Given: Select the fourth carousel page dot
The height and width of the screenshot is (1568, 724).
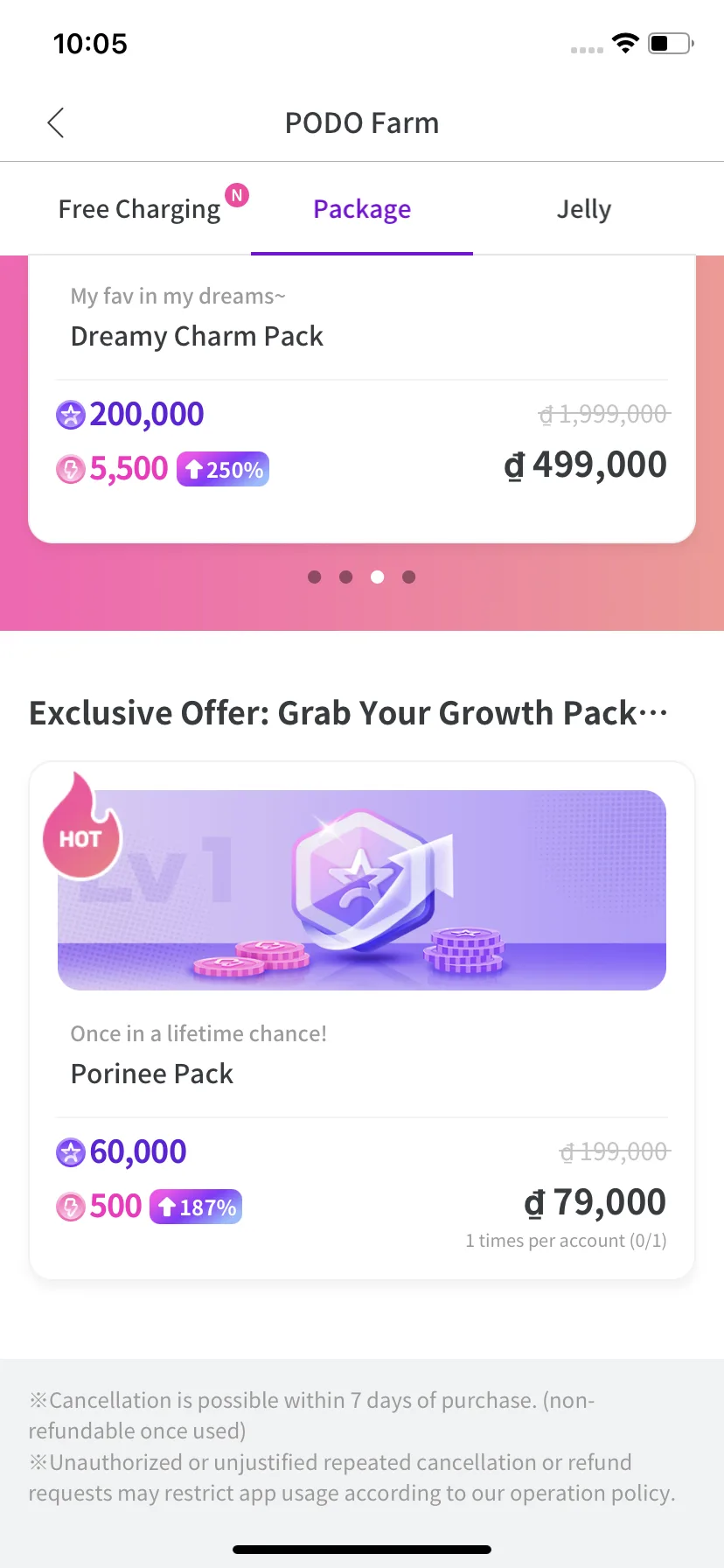Looking at the screenshot, I should click(409, 577).
